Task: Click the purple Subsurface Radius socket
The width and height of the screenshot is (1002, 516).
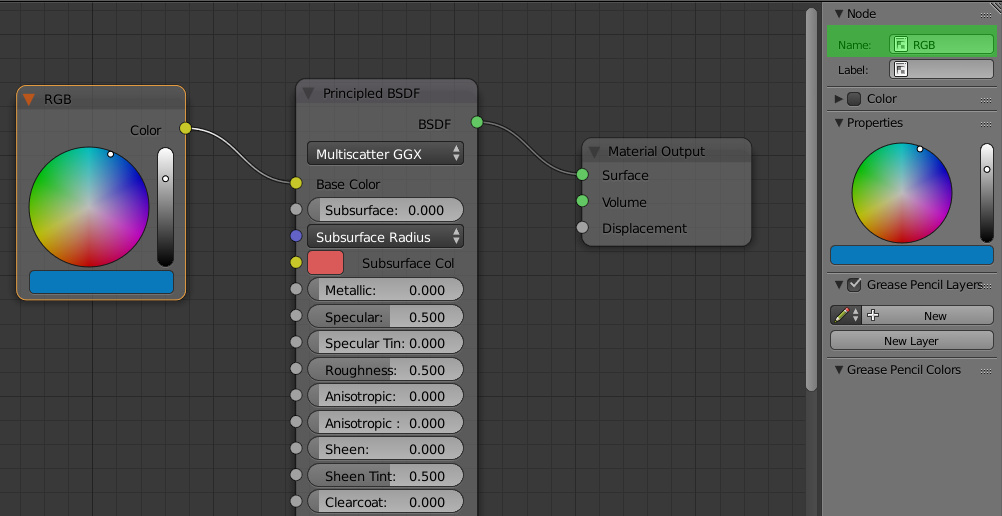Action: click(x=296, y=236)
